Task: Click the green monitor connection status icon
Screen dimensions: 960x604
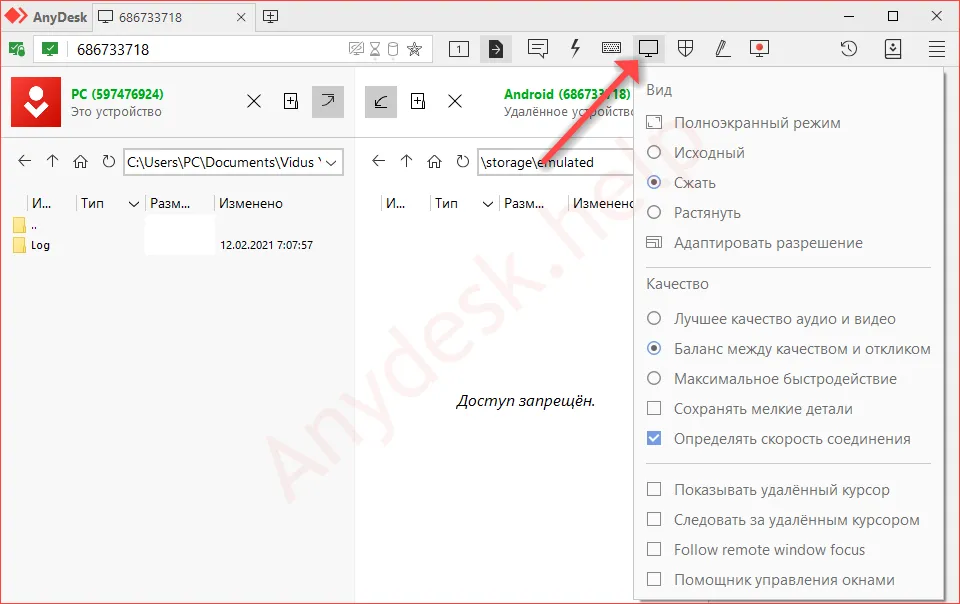Action: (x=50, y=49)
